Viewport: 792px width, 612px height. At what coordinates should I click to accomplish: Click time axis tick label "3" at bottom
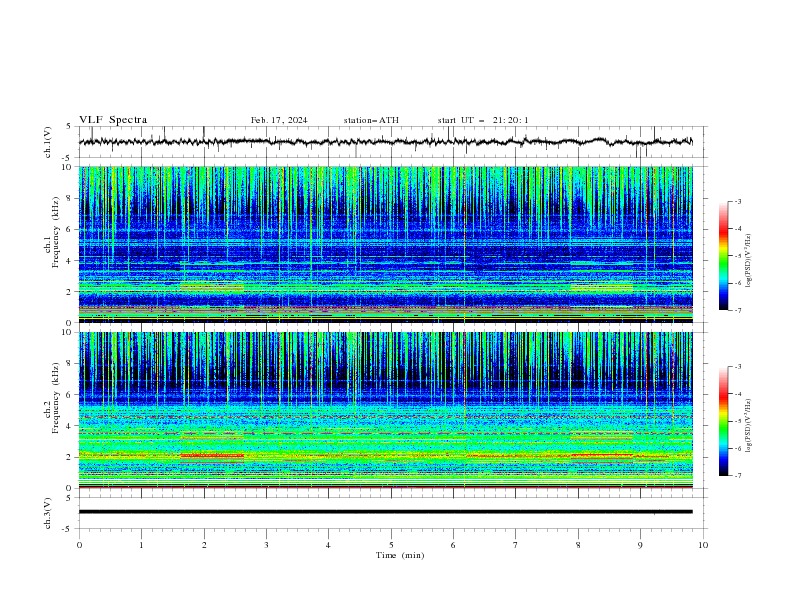click(x=266, y=545)
